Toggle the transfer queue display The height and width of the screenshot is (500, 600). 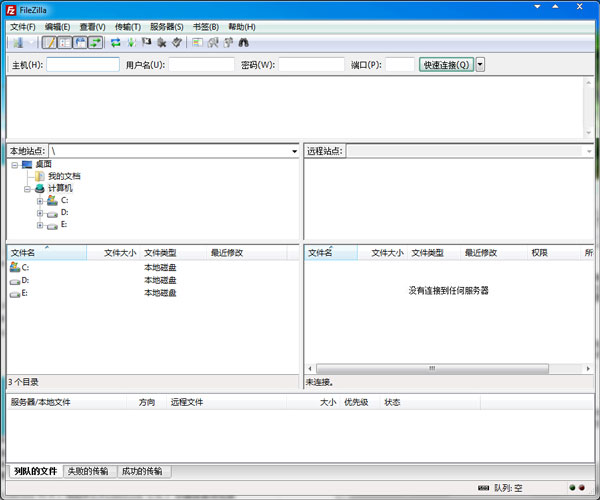tap(95, 42)
